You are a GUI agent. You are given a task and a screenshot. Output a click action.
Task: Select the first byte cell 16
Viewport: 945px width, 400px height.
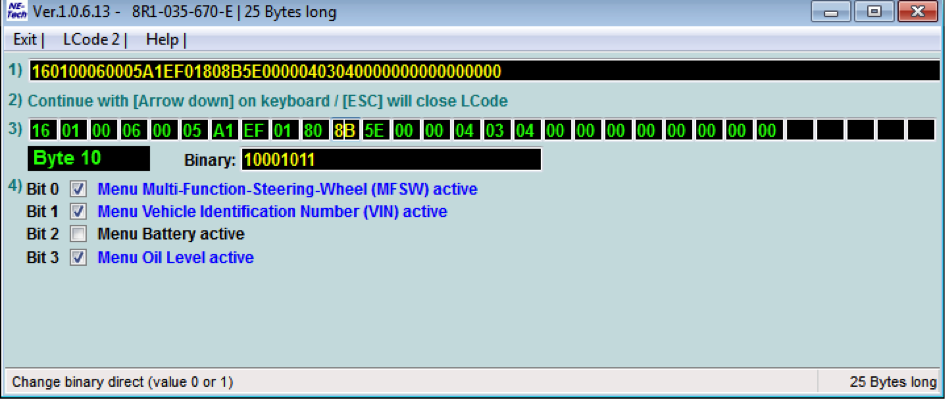[x=42, y=131]
